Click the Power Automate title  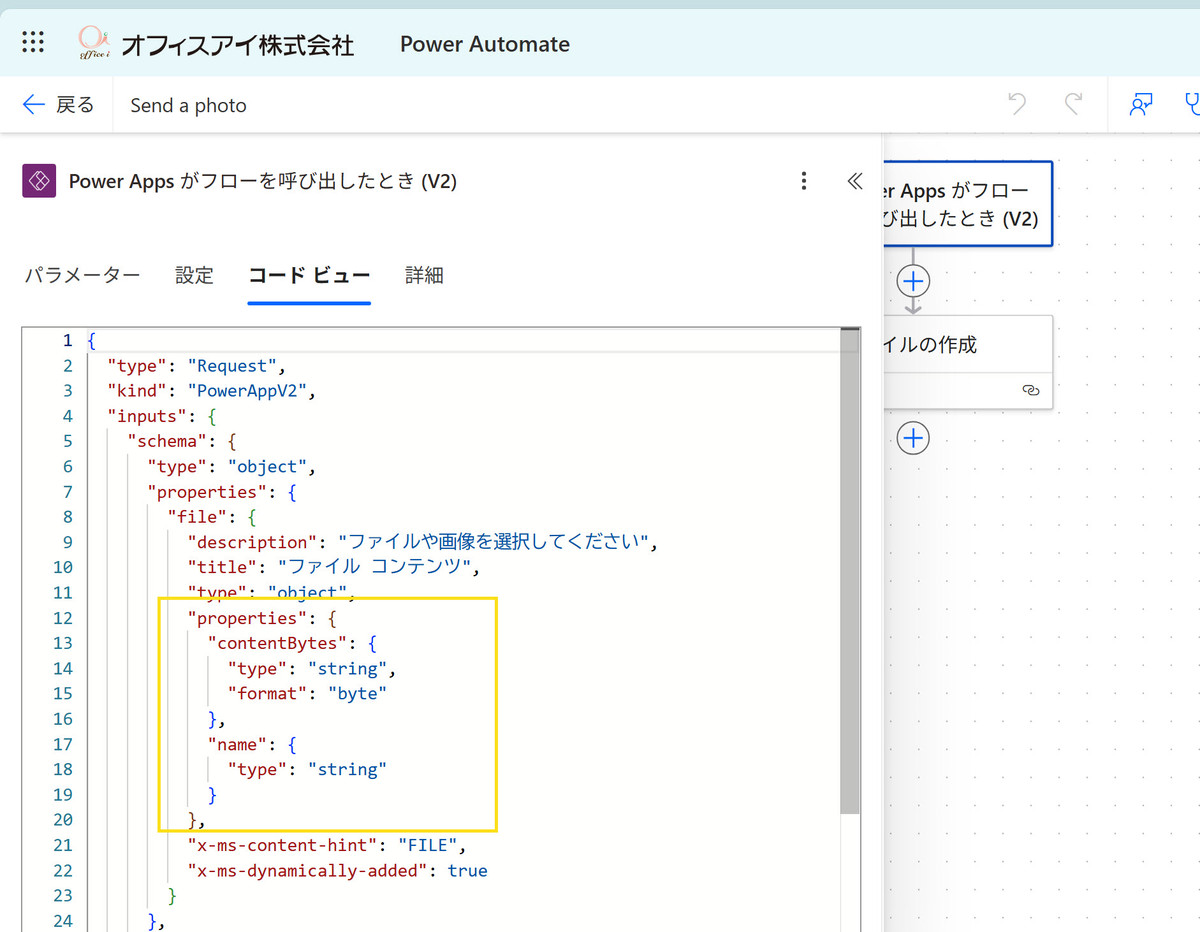[x=485, y=44]
